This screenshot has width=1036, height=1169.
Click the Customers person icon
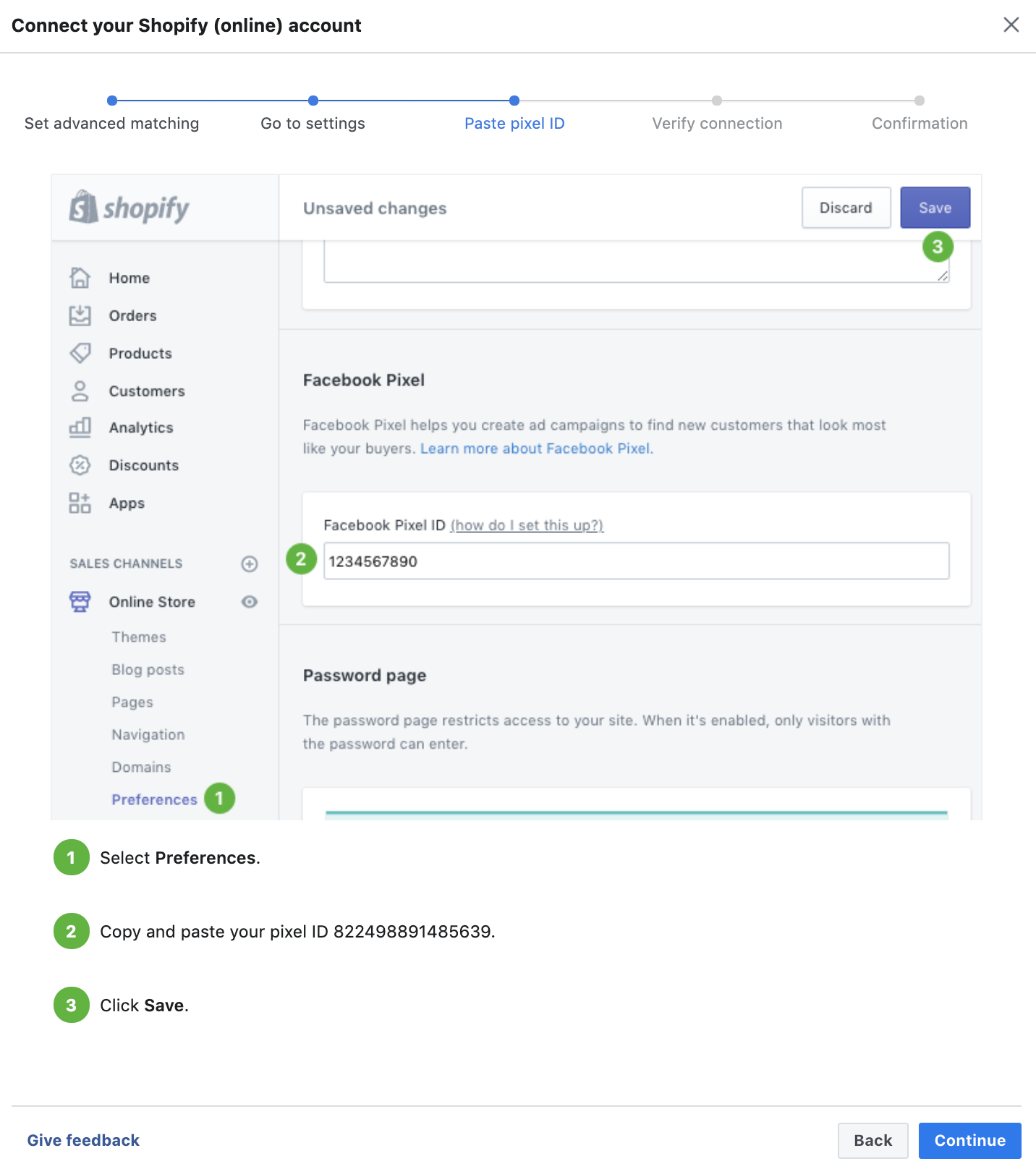80,391
